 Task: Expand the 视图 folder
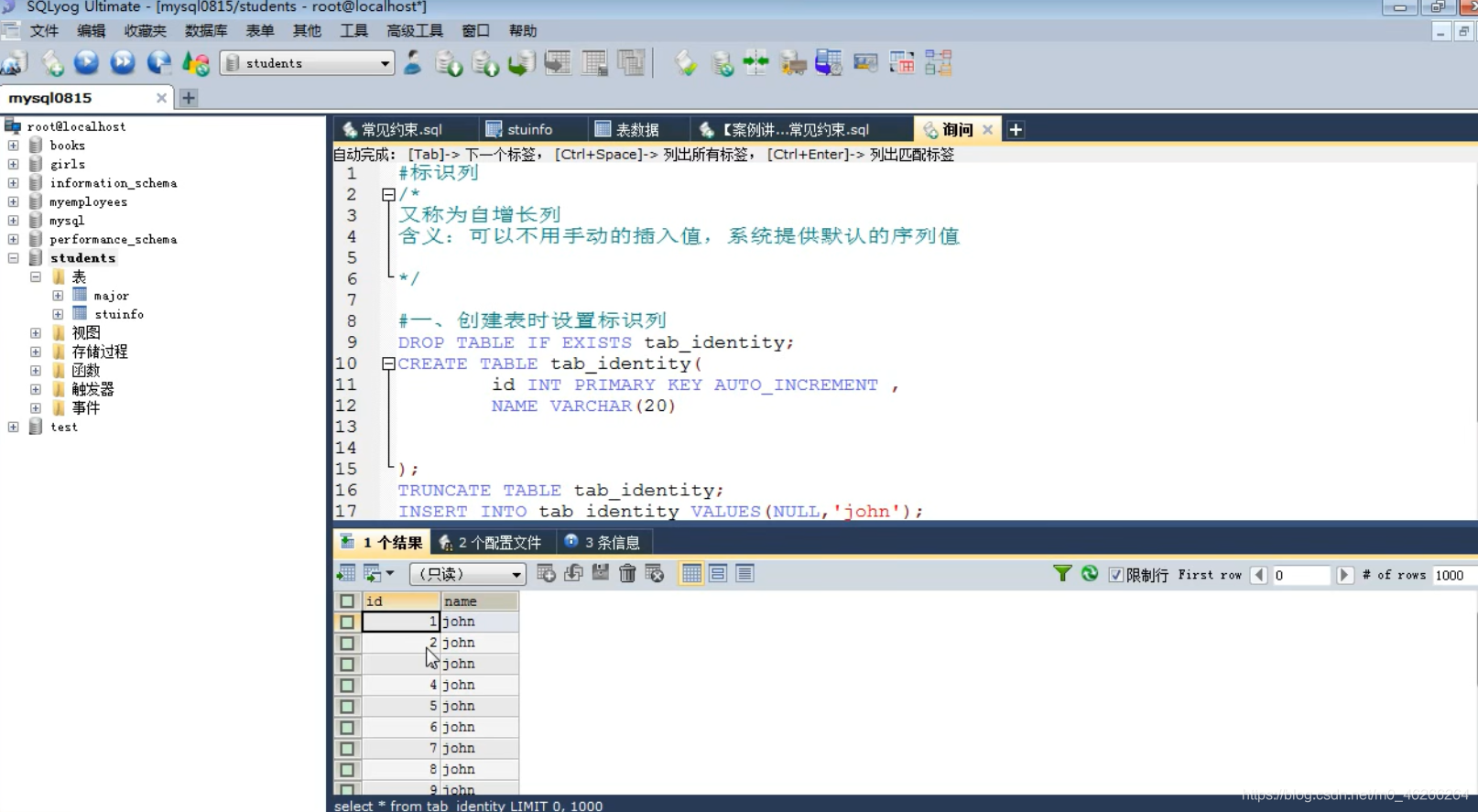click(36, 333)
